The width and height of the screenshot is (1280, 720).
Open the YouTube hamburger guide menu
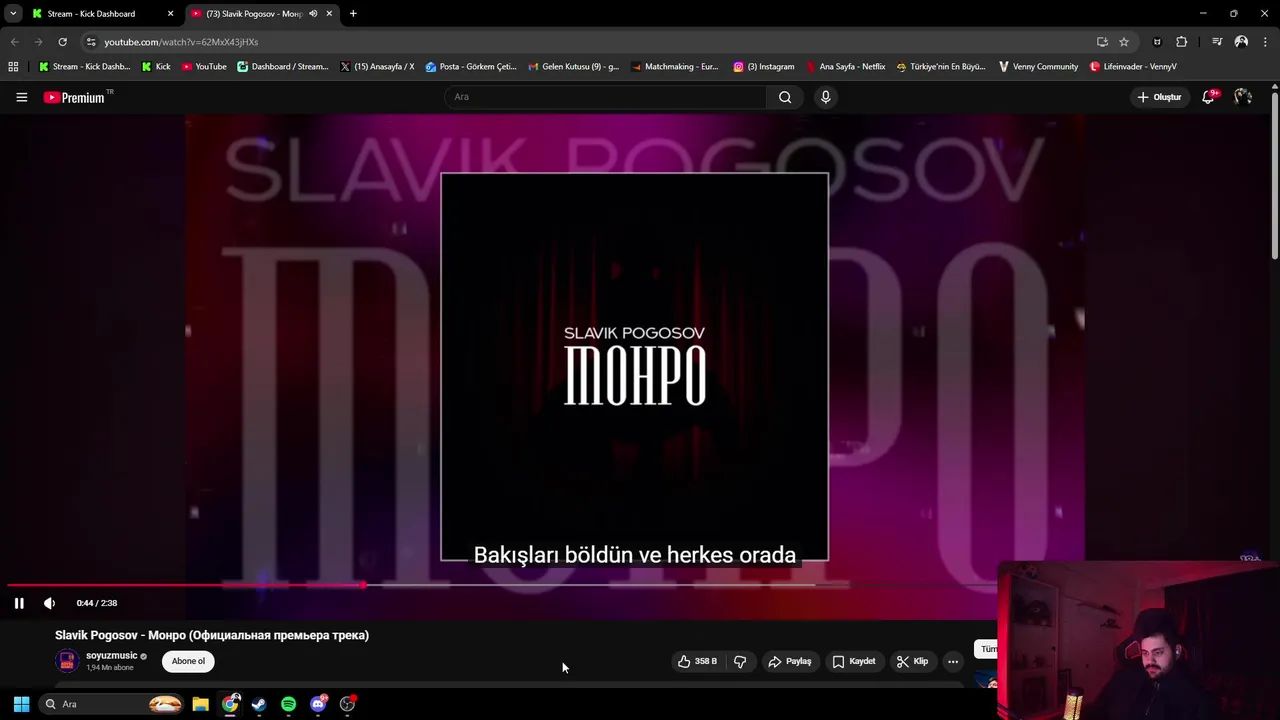21,97
